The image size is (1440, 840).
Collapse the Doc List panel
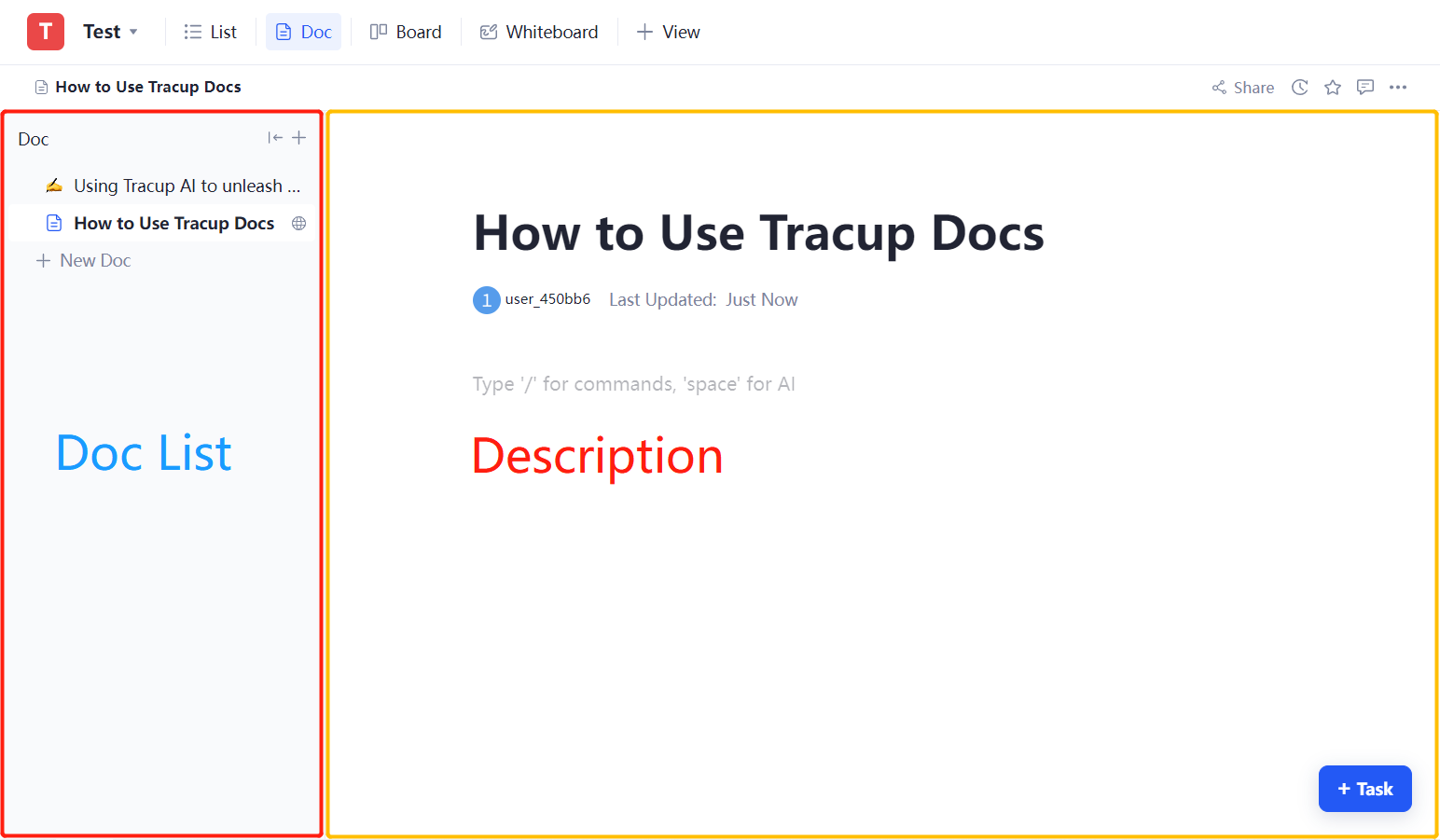point(275,137)
